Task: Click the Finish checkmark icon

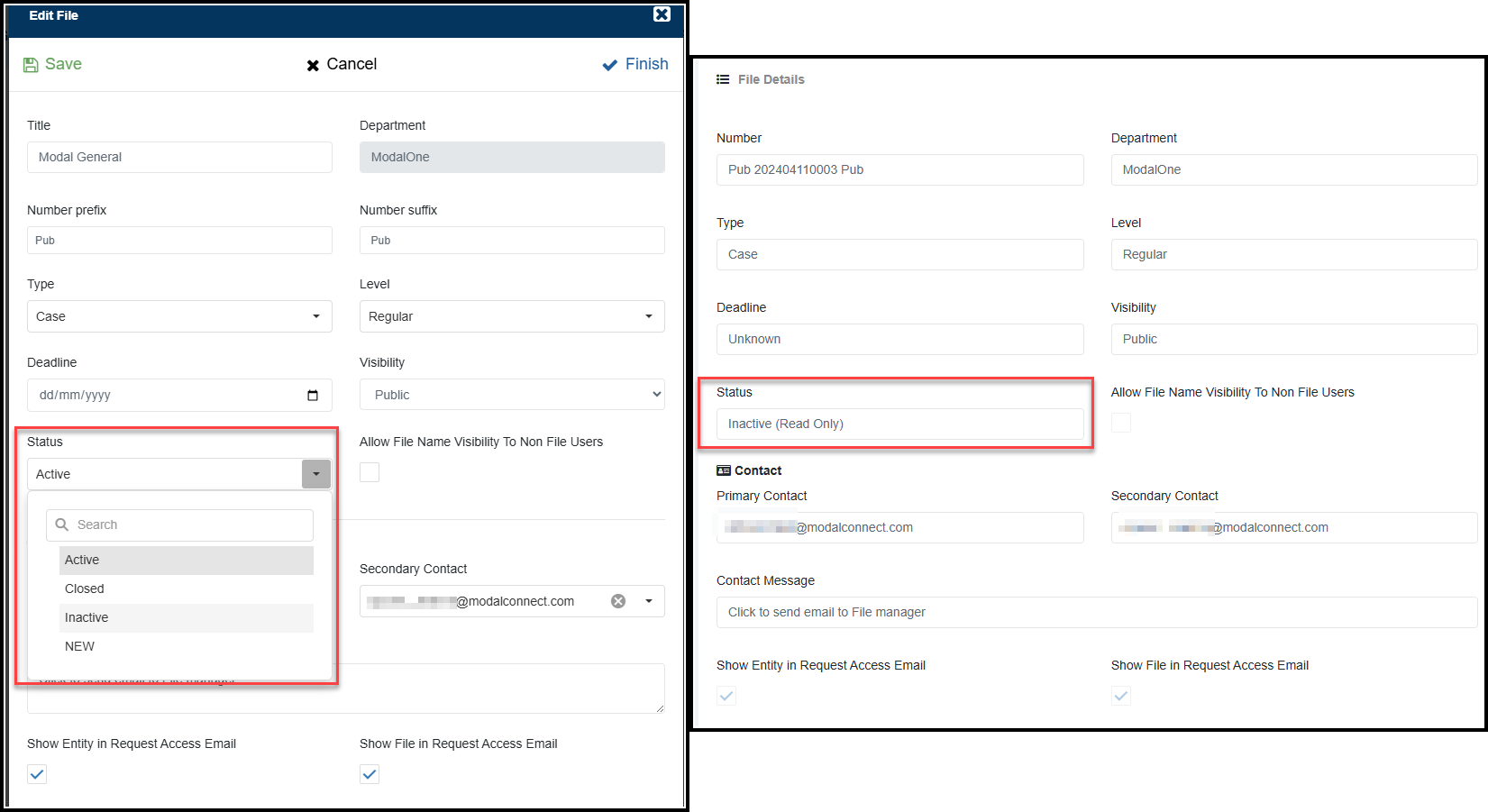Action: [x=610, y=65]
